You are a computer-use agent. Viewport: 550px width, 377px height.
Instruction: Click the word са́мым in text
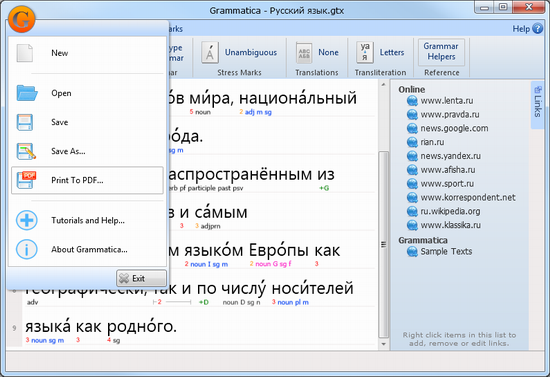click(x=221, y=212)
